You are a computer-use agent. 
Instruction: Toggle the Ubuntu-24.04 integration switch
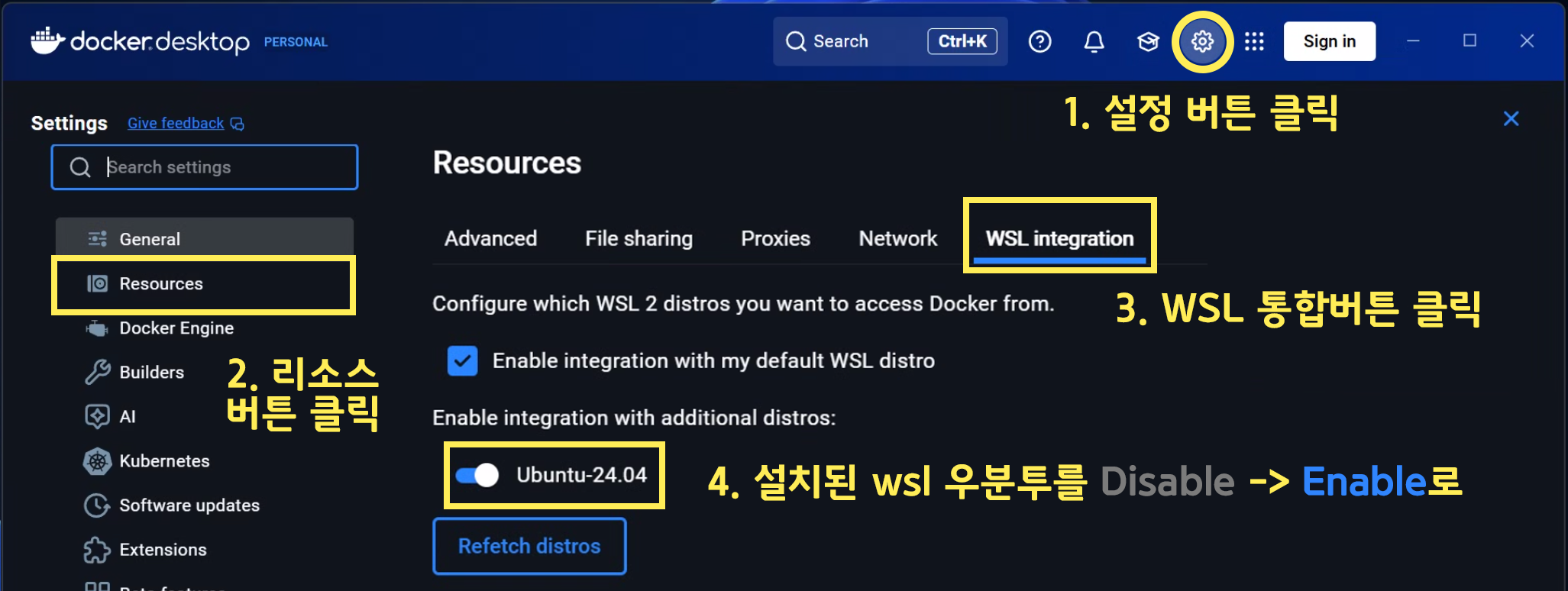(477, 475)
